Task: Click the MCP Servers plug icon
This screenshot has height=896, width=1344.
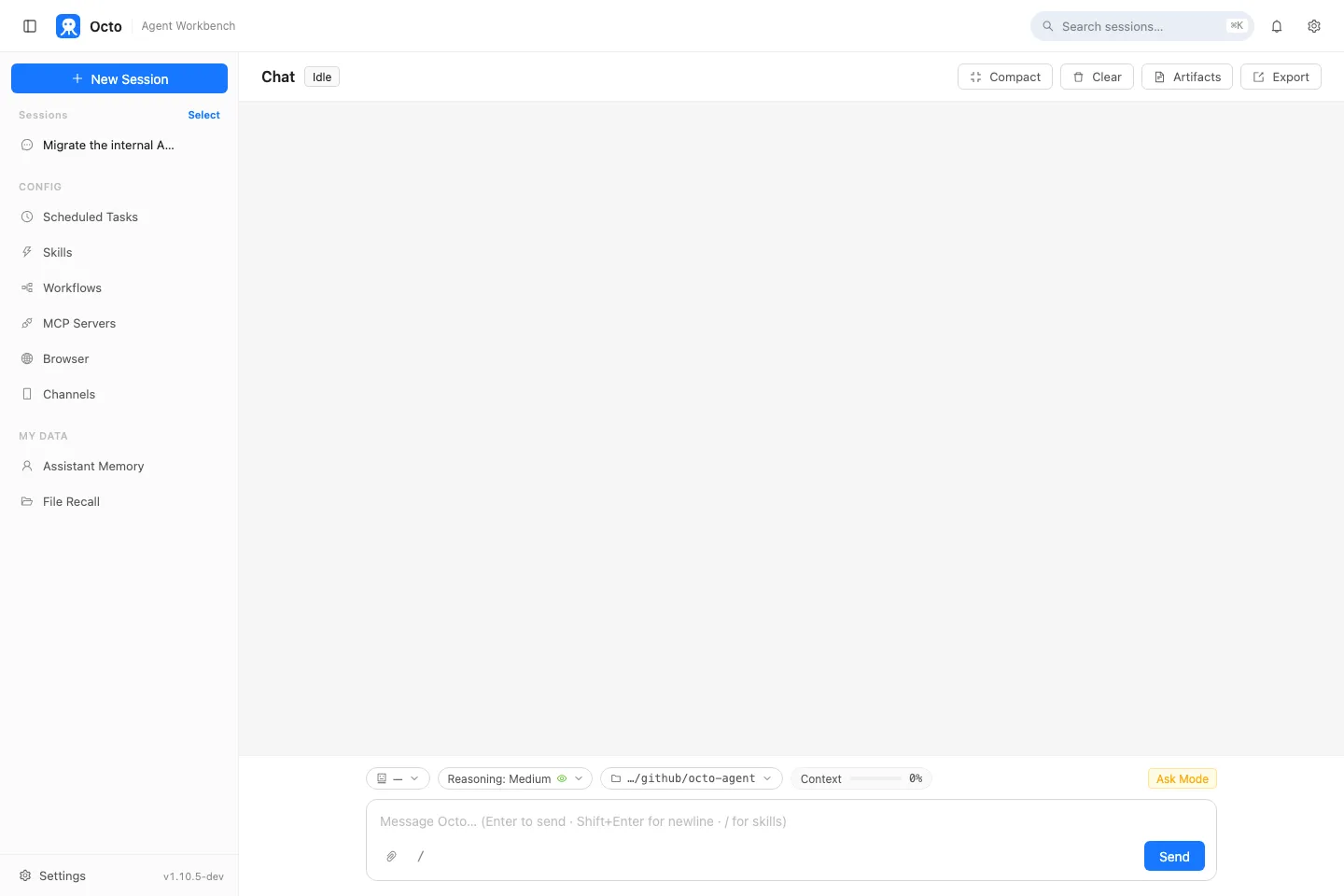Action: [x=27, y=323]
